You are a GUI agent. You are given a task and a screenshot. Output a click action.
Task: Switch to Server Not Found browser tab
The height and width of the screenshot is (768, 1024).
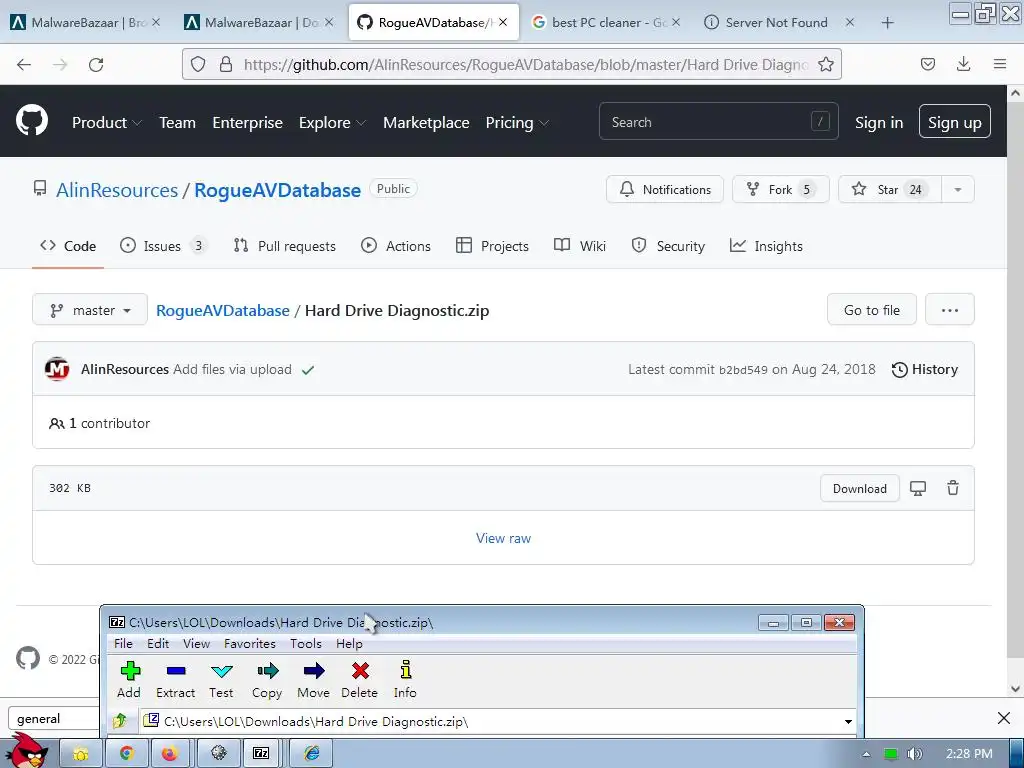[x=776, y=23]
